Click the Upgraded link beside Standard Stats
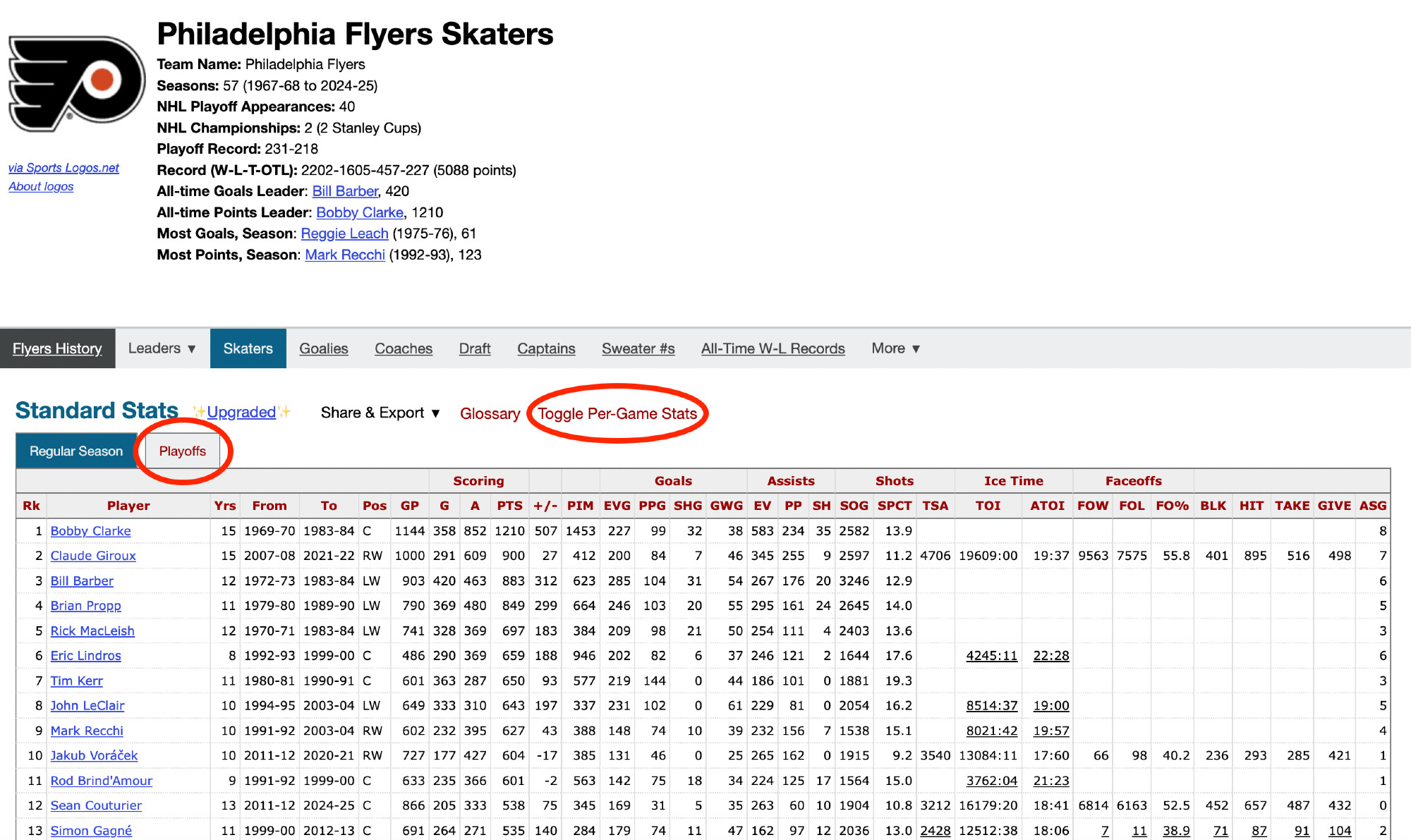This screenshot has width=1411, height=840. click(x=241, y=412)
